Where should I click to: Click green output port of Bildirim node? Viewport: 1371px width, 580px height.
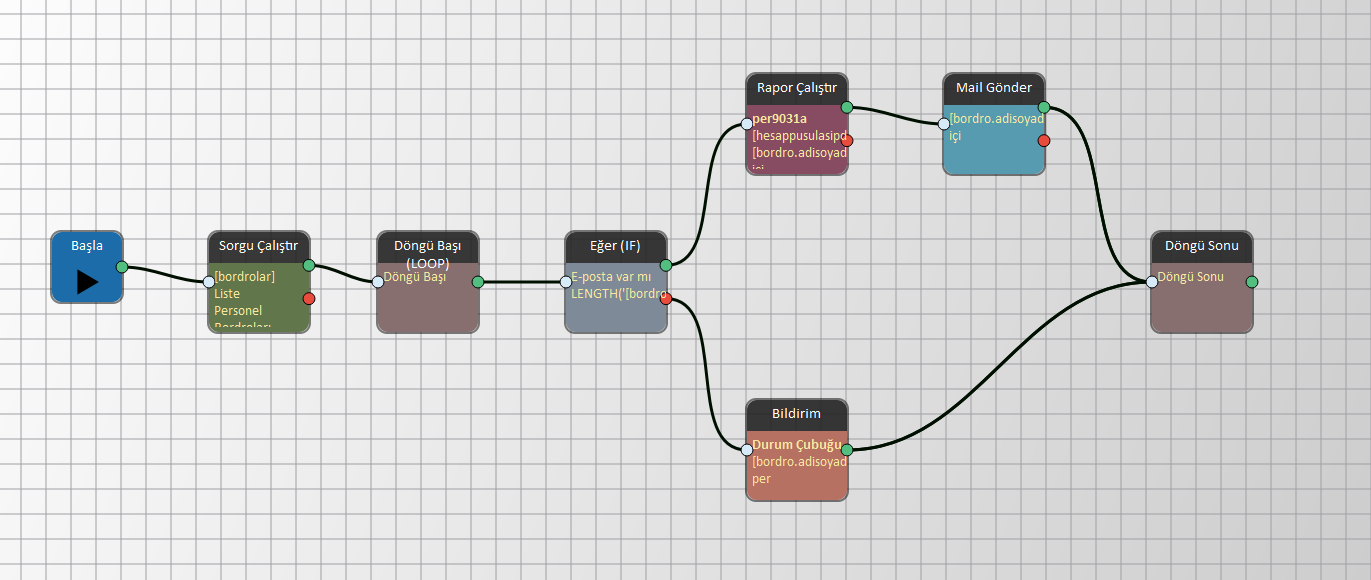click(847, 450)
